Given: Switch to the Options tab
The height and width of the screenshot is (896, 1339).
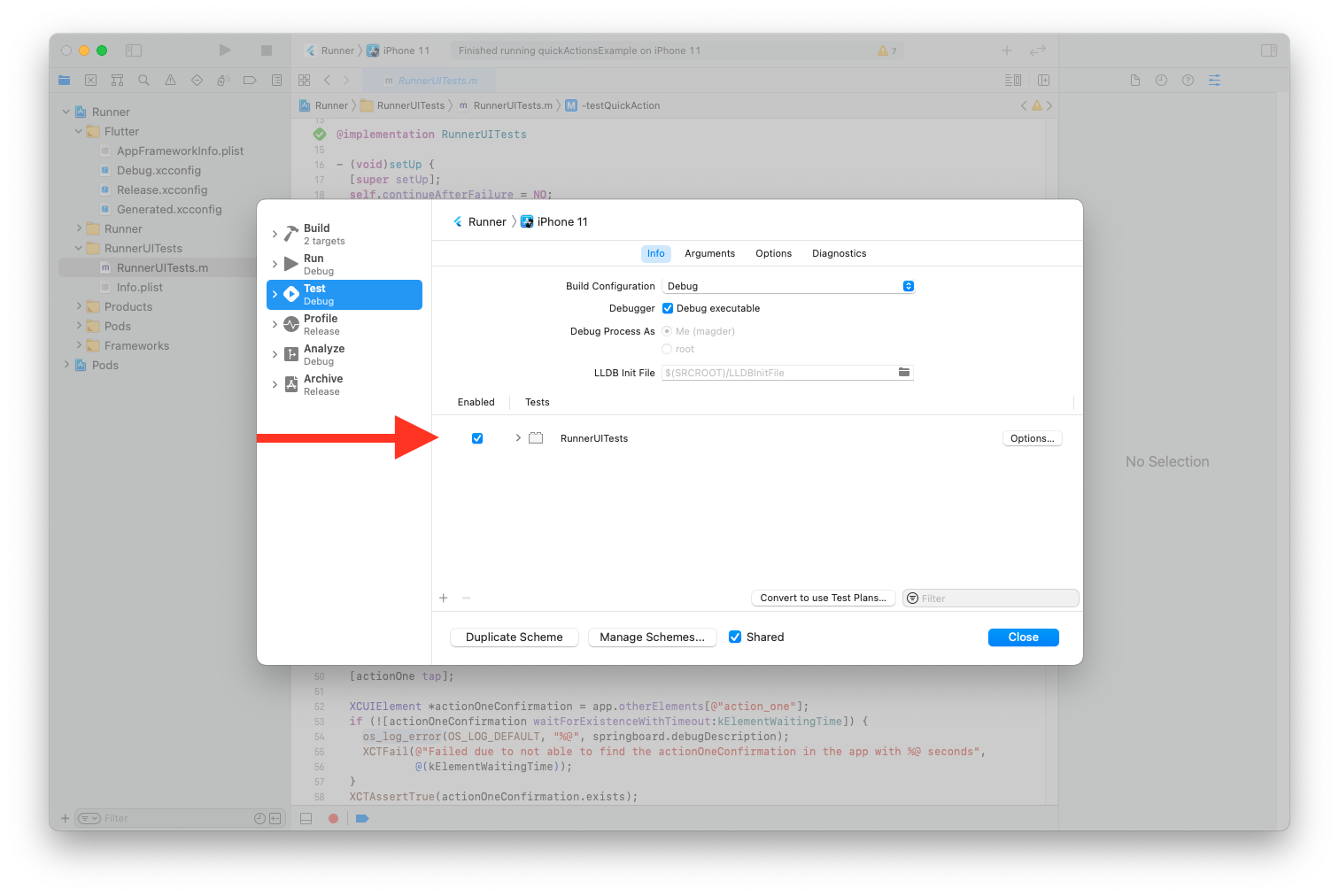Looking at the screenshot, I should pyautogui.click(x=773, y=253).
